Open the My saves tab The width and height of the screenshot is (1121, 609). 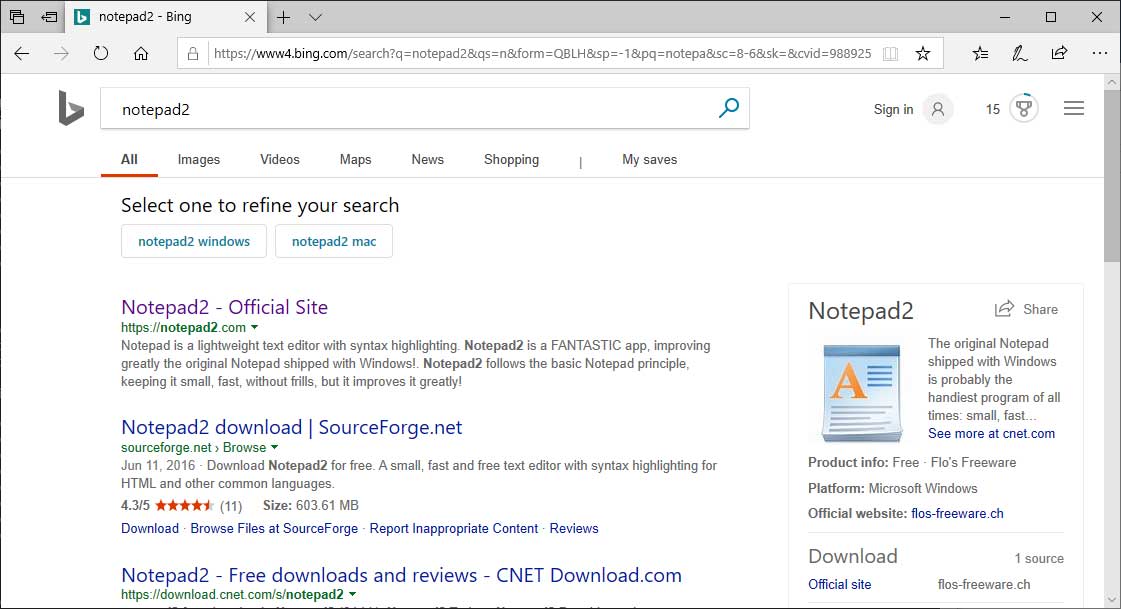pos(649,159)
